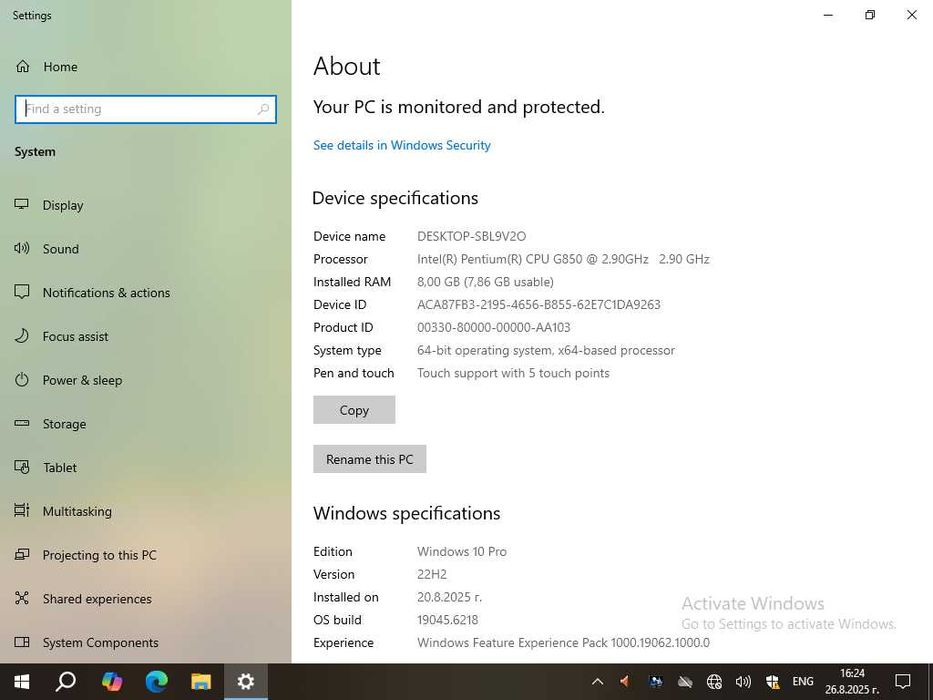The height and width of the screenshot is (700, 933).
Task: Open File Explorer from the taskbar
Action: (x=201, y=682)
